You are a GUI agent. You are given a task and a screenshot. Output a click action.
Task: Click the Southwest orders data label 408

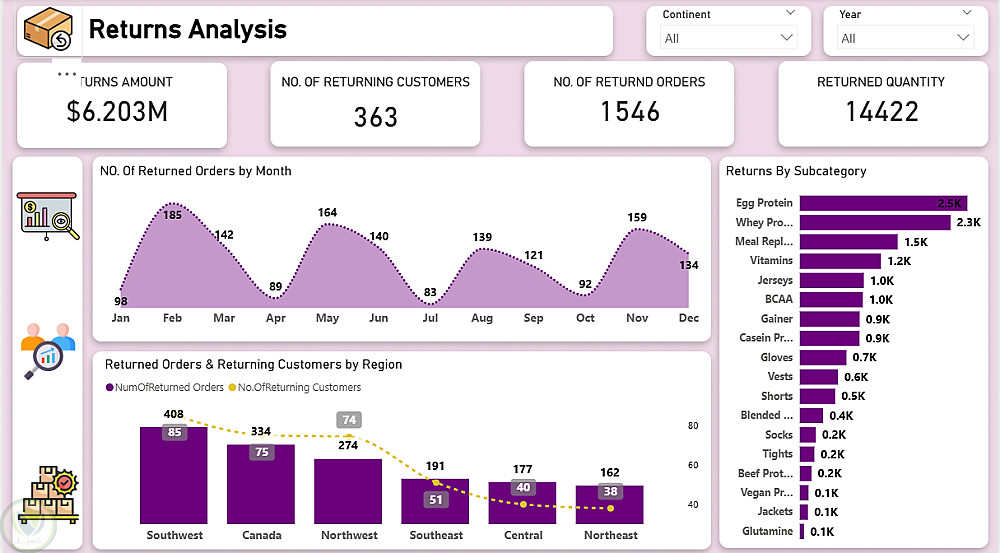tap(173, 414)
